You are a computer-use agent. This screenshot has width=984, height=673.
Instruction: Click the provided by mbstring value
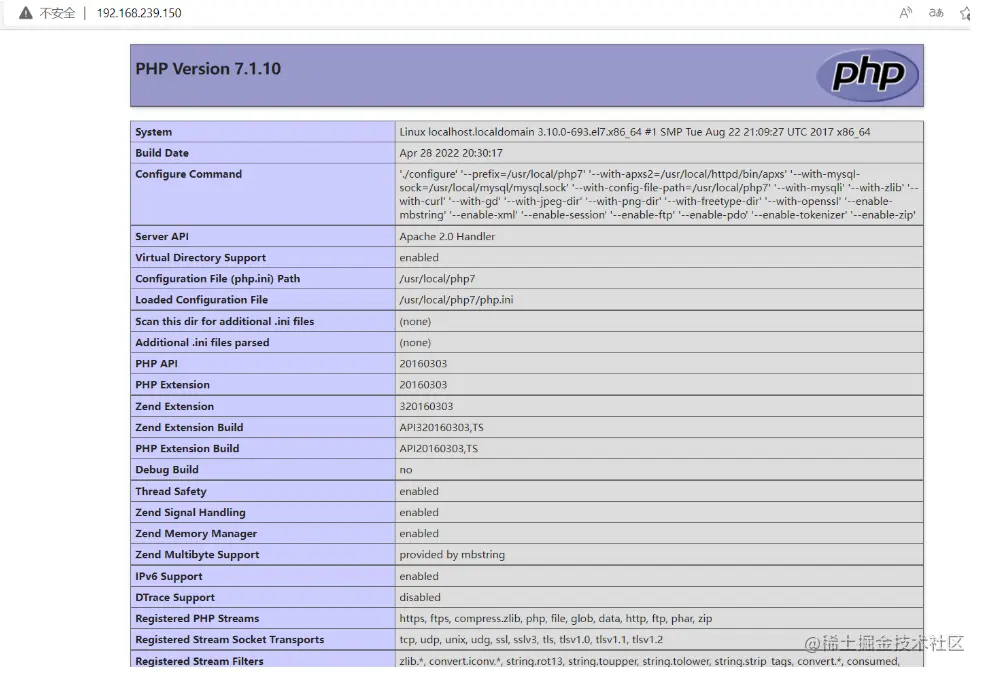coord(452,554)
